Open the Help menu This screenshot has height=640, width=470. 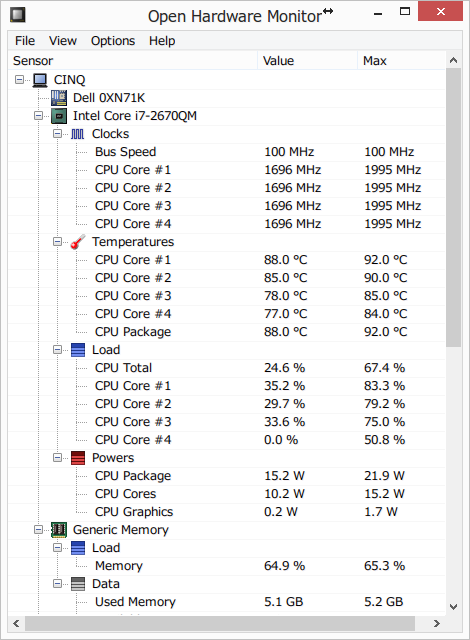click(x=162, y=41)
